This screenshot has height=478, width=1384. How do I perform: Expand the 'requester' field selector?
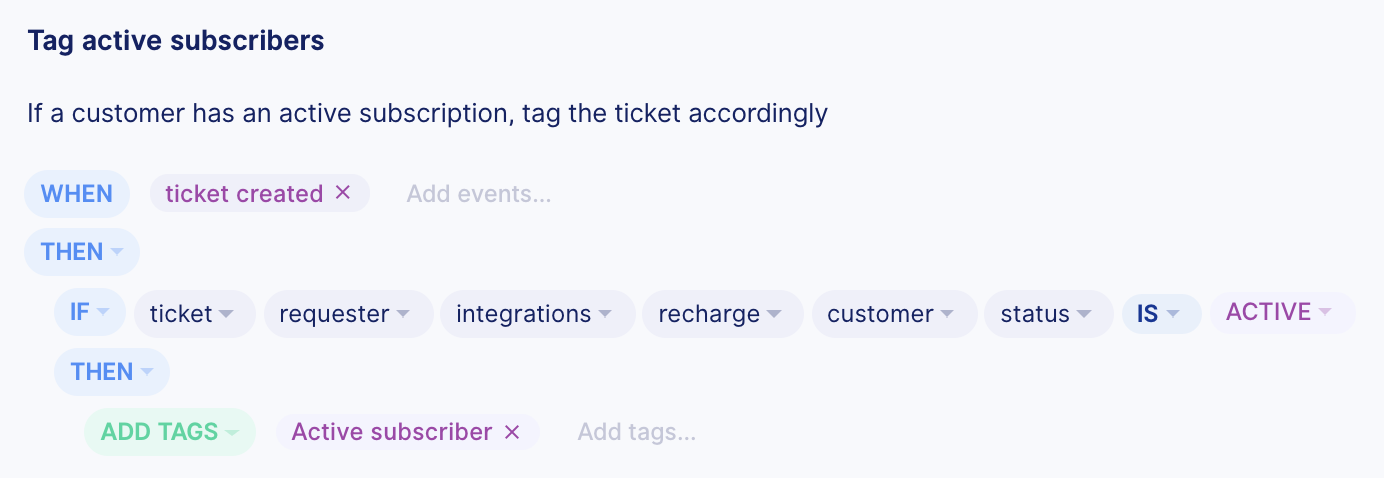tap(349, 314)
